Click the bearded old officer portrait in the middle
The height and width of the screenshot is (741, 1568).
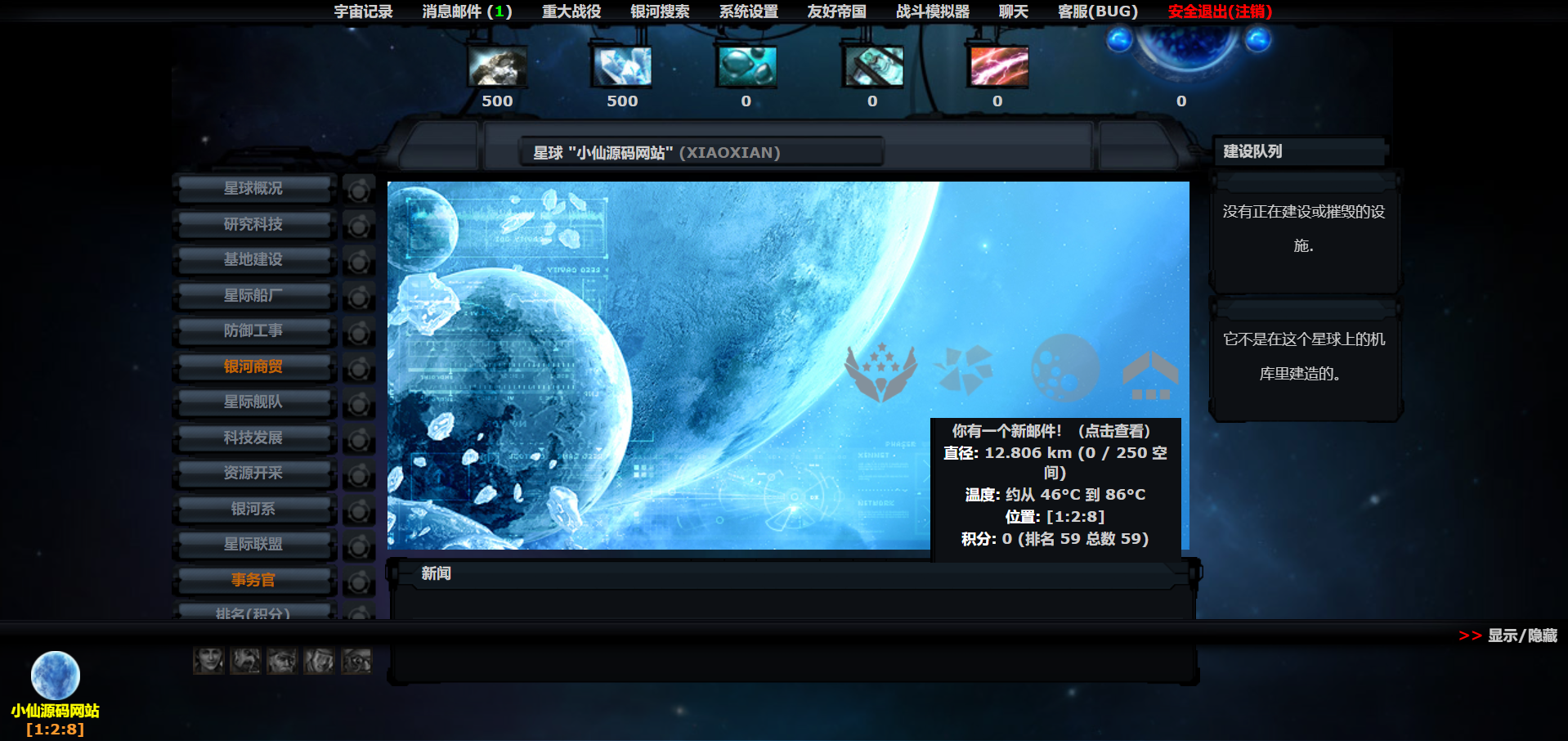click(282, 660)
